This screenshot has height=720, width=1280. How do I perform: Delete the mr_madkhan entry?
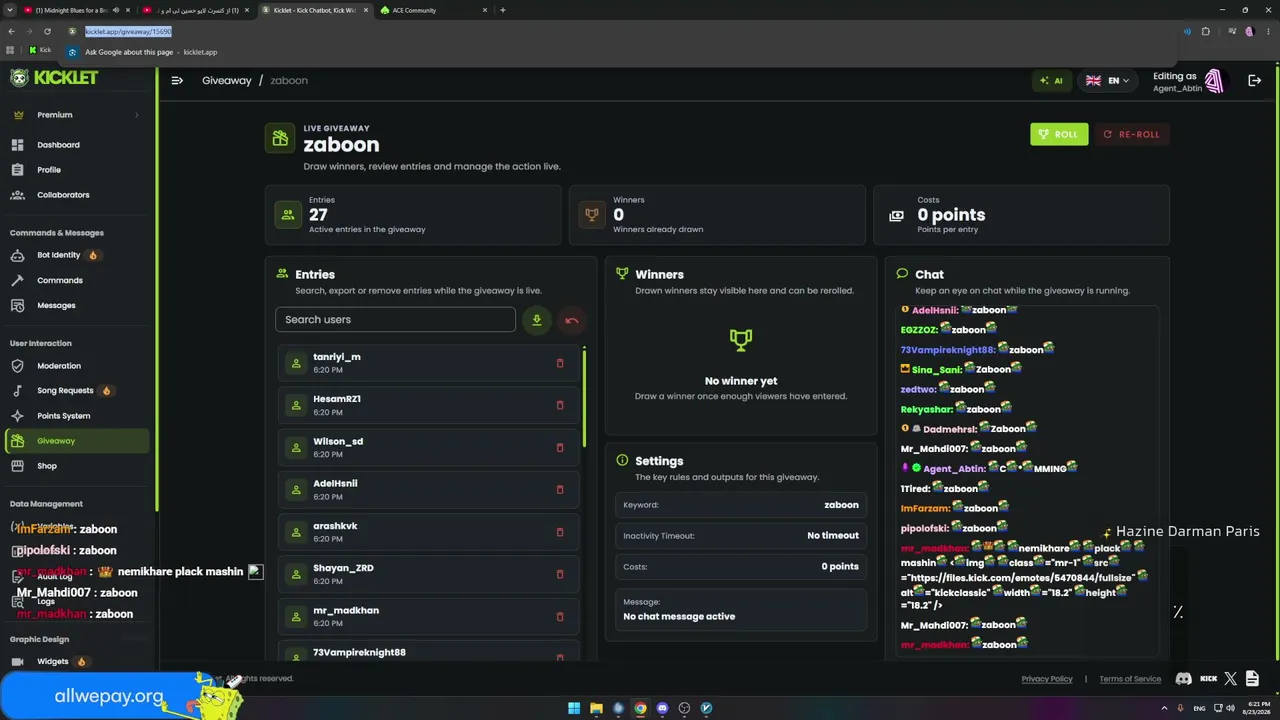pos(560,616)
